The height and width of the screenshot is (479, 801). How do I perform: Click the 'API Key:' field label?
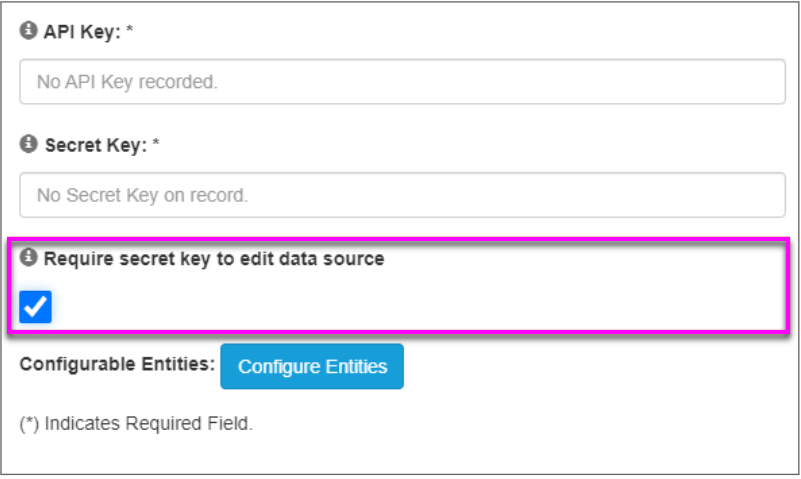pos(82,31)
